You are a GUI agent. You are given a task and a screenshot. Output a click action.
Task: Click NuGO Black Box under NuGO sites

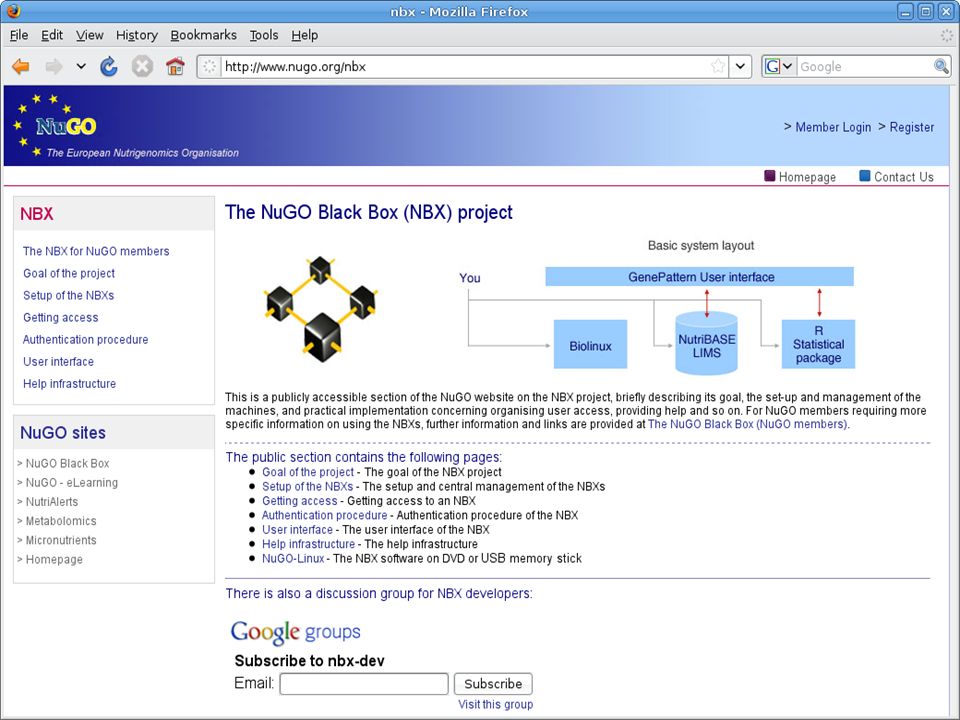[67, 463]
